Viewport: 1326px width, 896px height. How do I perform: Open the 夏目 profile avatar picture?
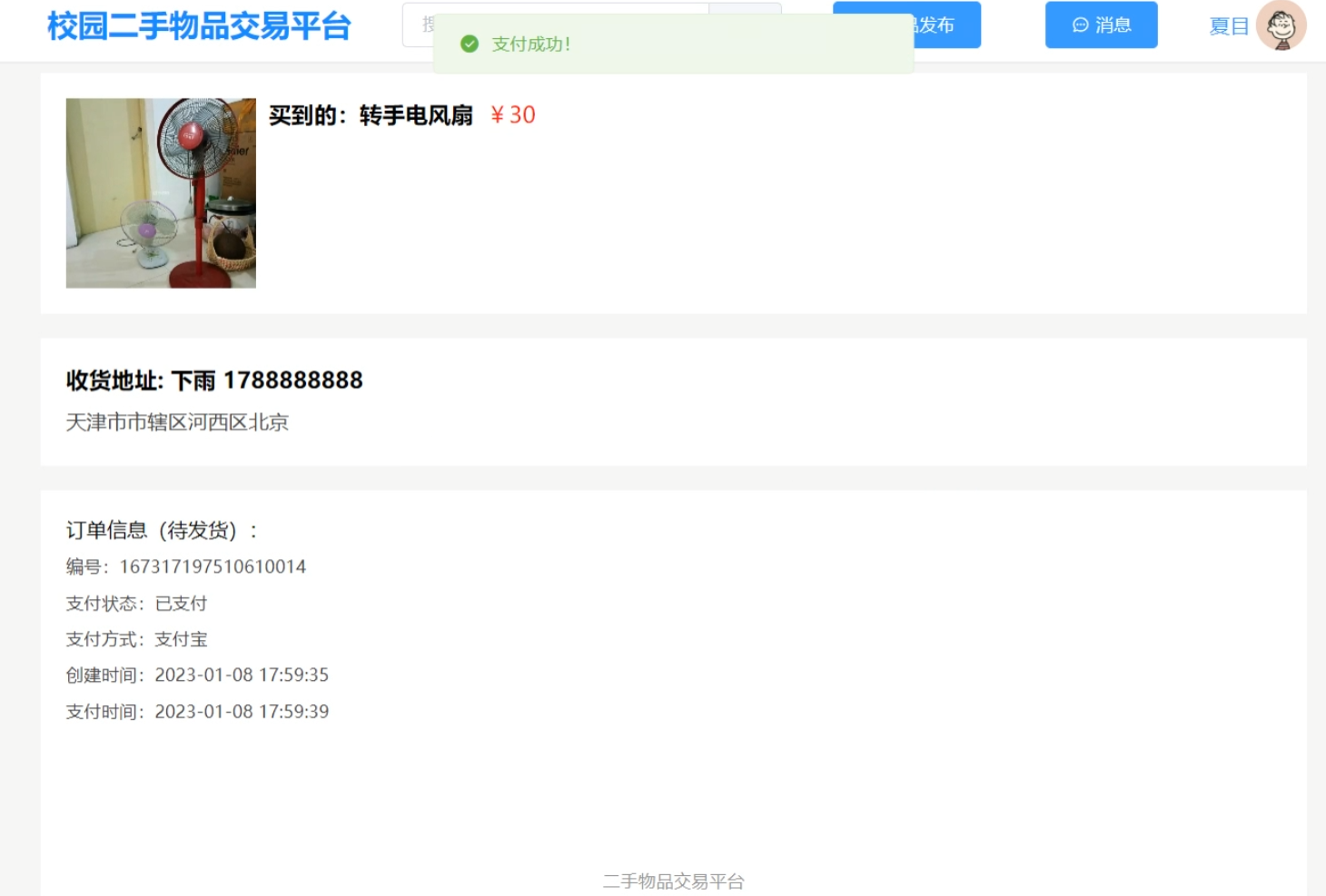click(1281, 25)
